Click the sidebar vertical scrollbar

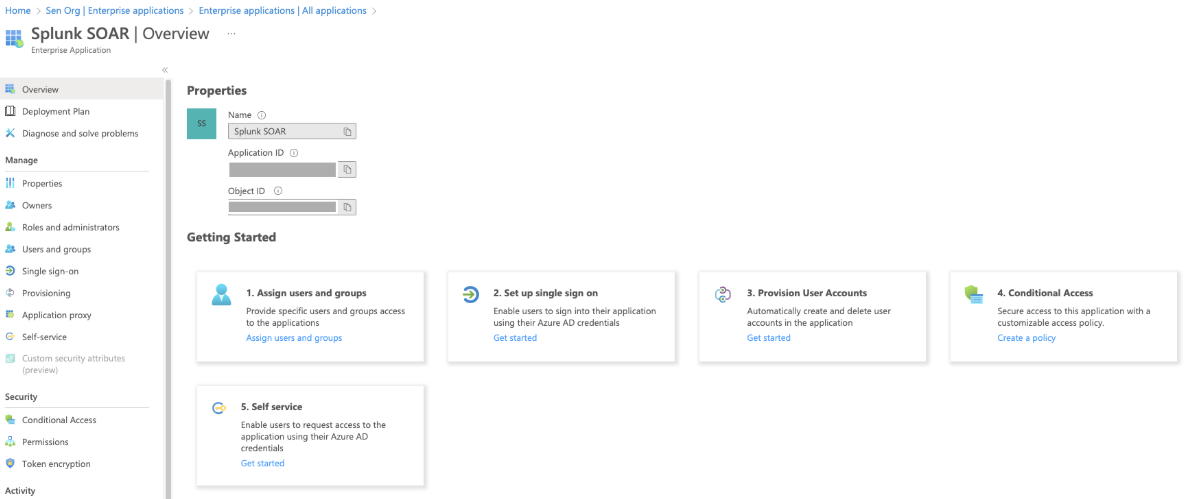[168, 280]
